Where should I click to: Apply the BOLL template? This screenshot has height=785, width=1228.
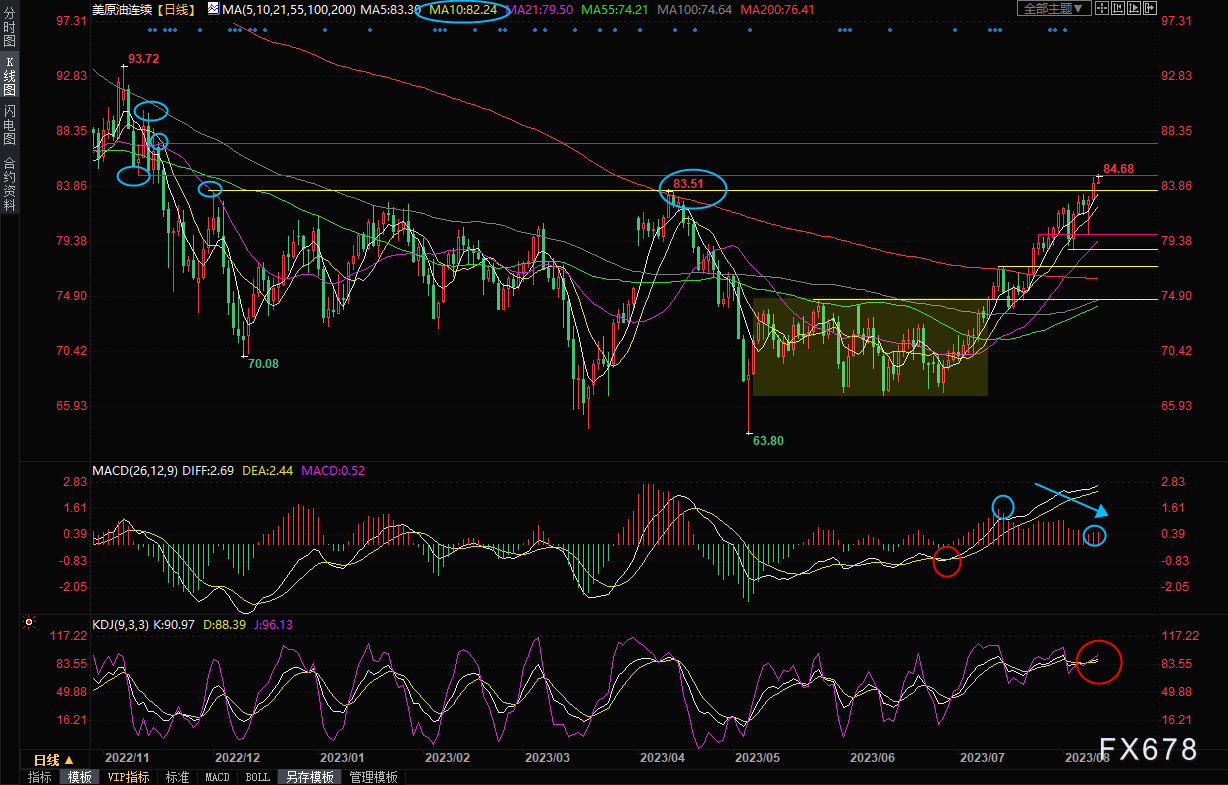click(x=257, y=777)
